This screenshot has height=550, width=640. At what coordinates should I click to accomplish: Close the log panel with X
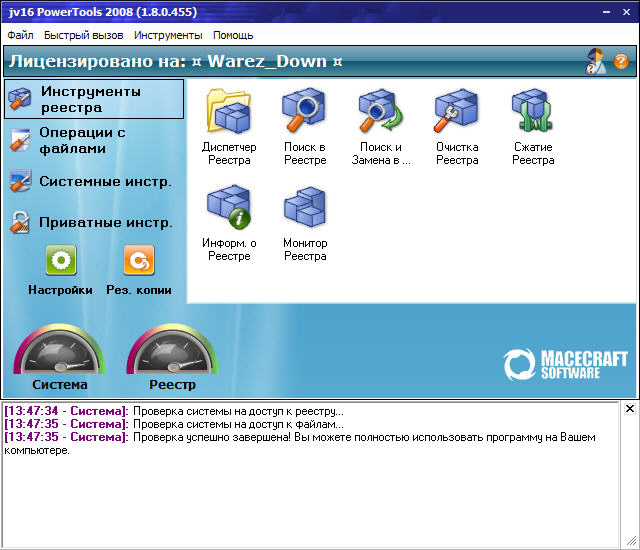coord(629,409)
